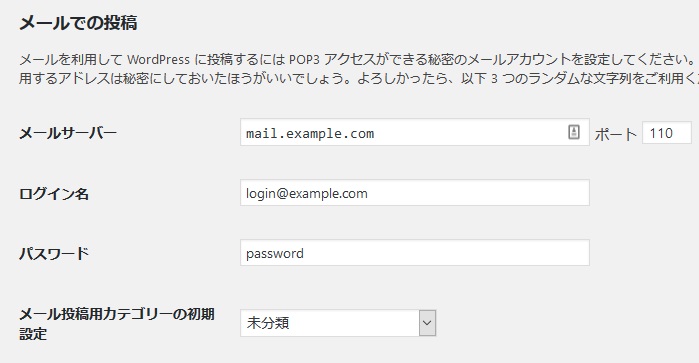Place cursor after password text in field
Image resolution: width=699 pixels, height=363 pixels.
[x=305, y=253]
